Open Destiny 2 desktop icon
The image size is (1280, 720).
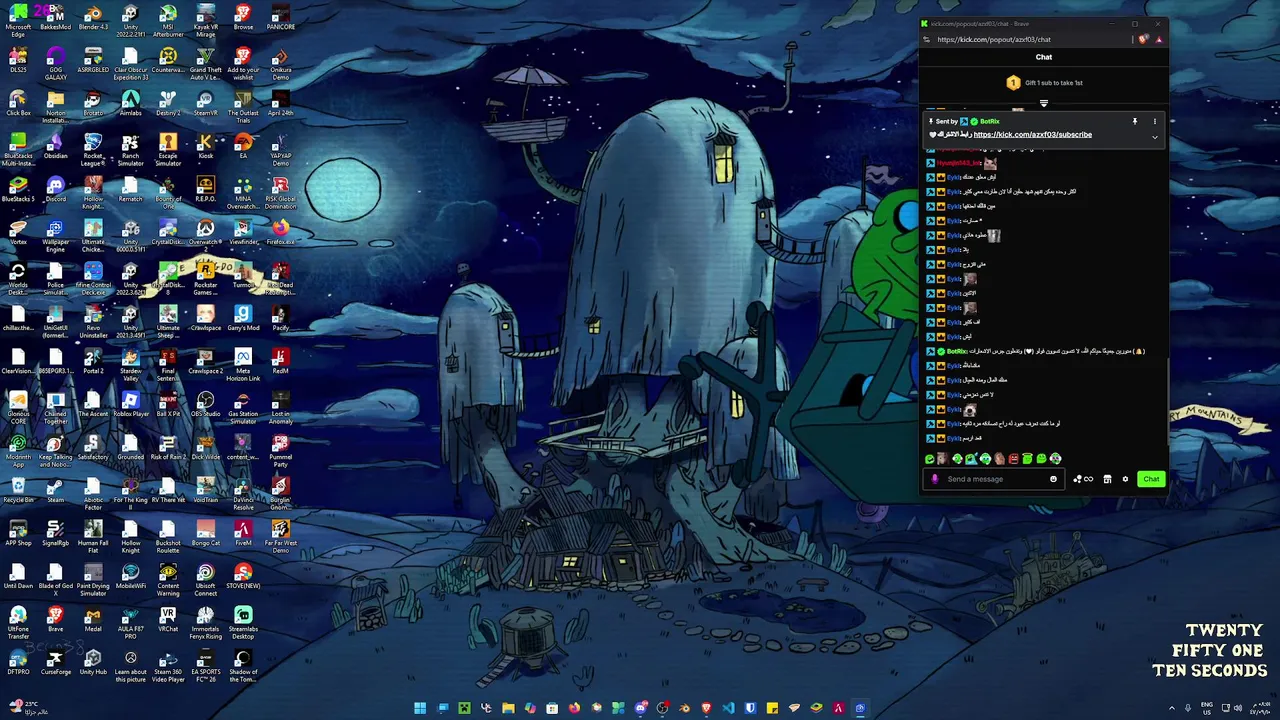point(168,104)
